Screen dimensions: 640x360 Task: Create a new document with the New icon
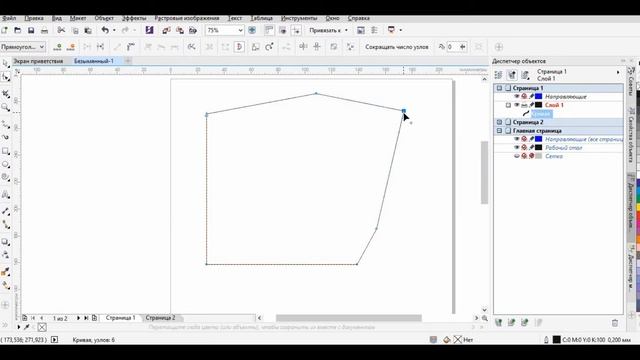click(x=4, y=30)
